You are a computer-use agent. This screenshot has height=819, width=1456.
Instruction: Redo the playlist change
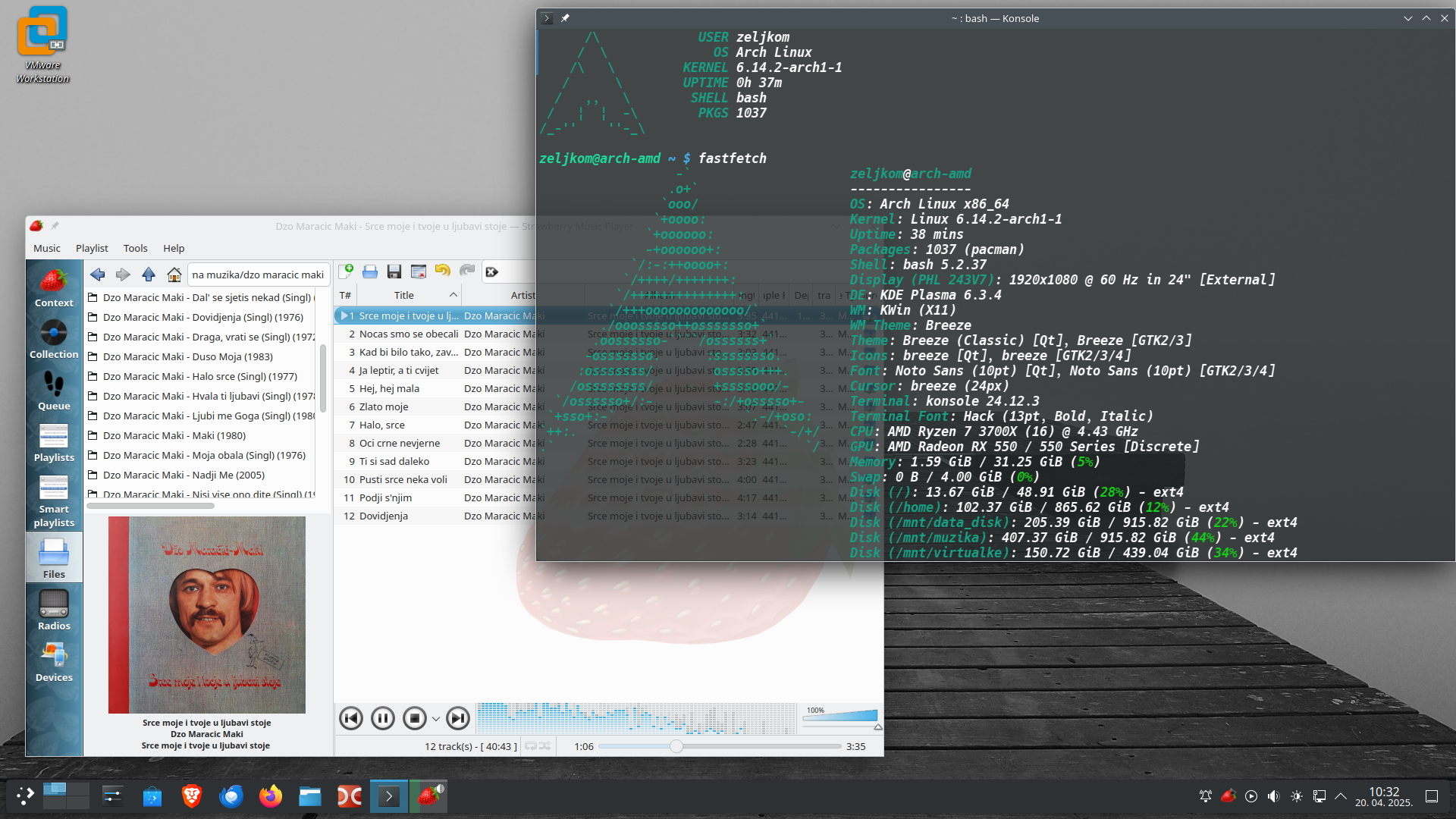(x=467, y=271)
